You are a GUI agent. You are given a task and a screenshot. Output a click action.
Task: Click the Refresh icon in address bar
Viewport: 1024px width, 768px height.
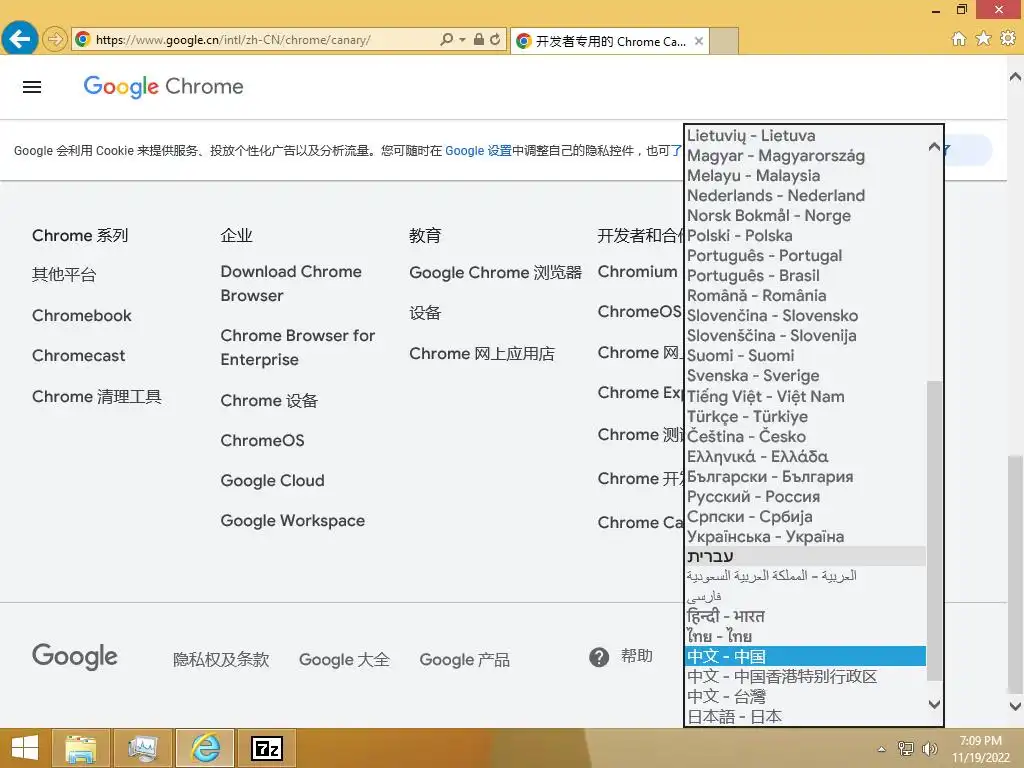pos(495,39)
